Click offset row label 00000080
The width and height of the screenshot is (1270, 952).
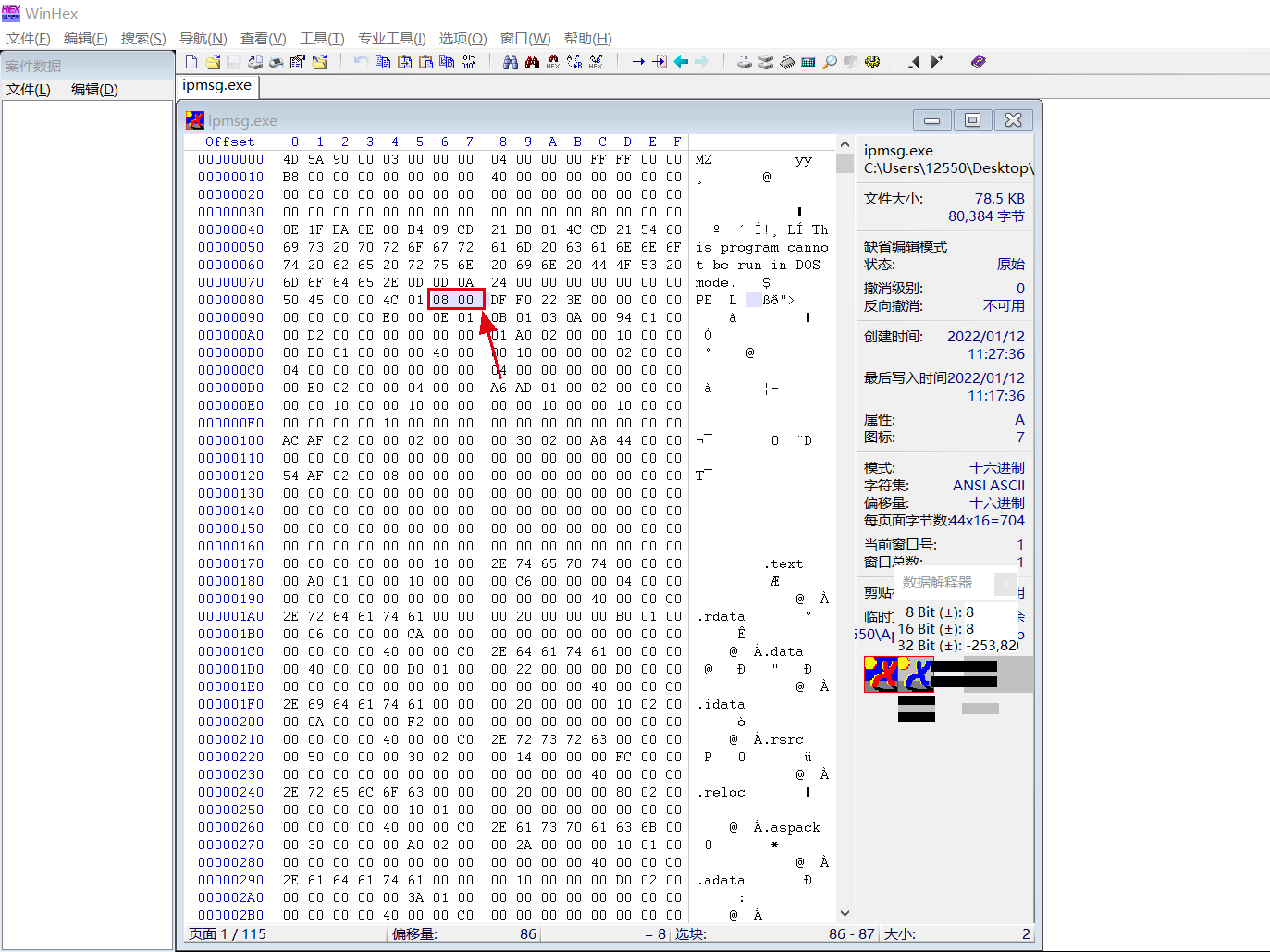(x=230, y=300)
